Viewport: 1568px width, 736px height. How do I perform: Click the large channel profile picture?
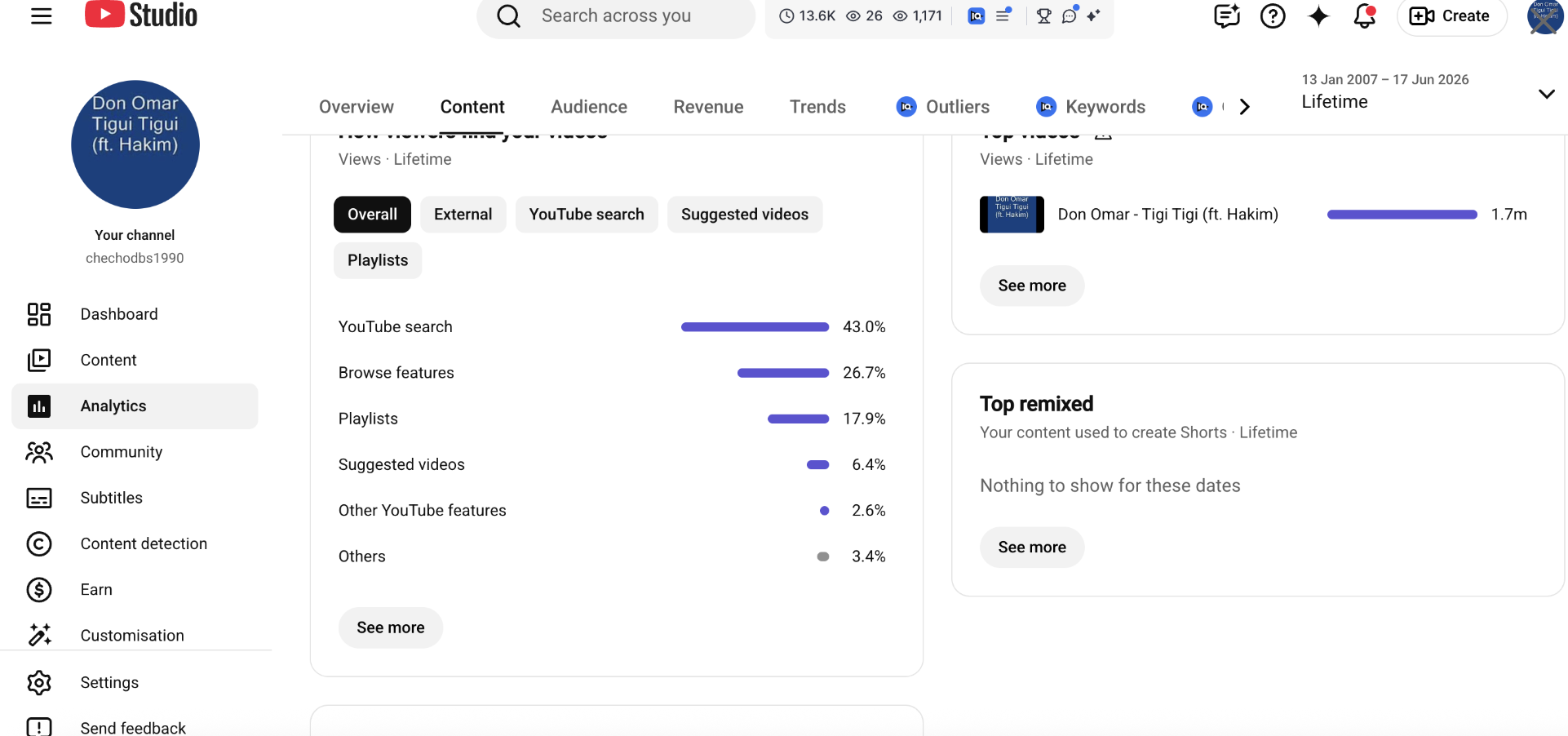135,144
